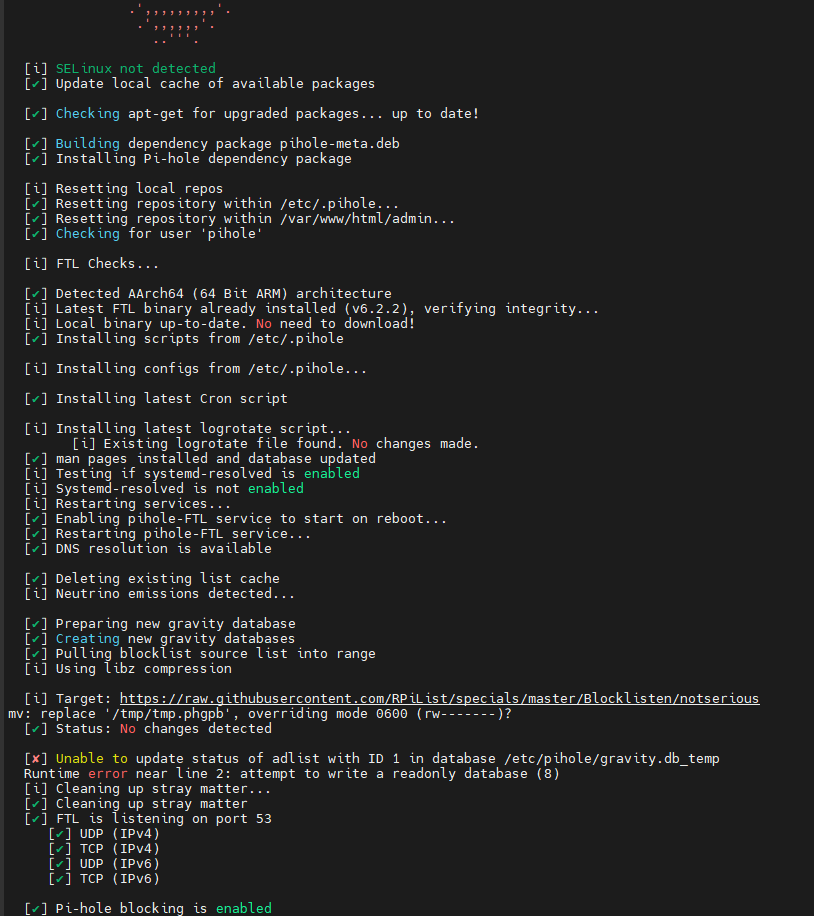Image resolution: width=814 pixels, height=916 pixels.
Task: Click the checkmark before "Pi-hole blocking is enabled"
Action: [36, 909]
